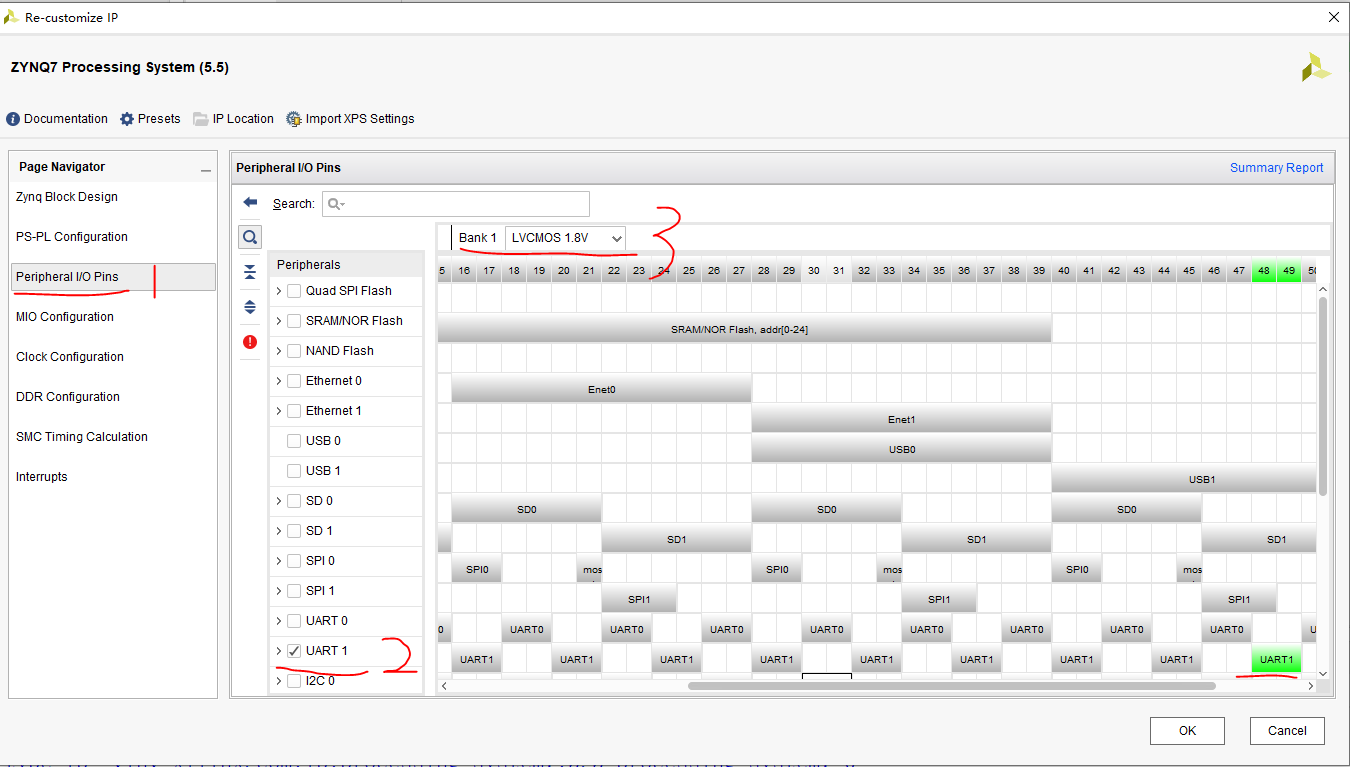The width and height of the screenshot is (1350, 767).
Task: Open the Bank 1 LVCMOS 1.8V dropdown
Action: [566, 238]
